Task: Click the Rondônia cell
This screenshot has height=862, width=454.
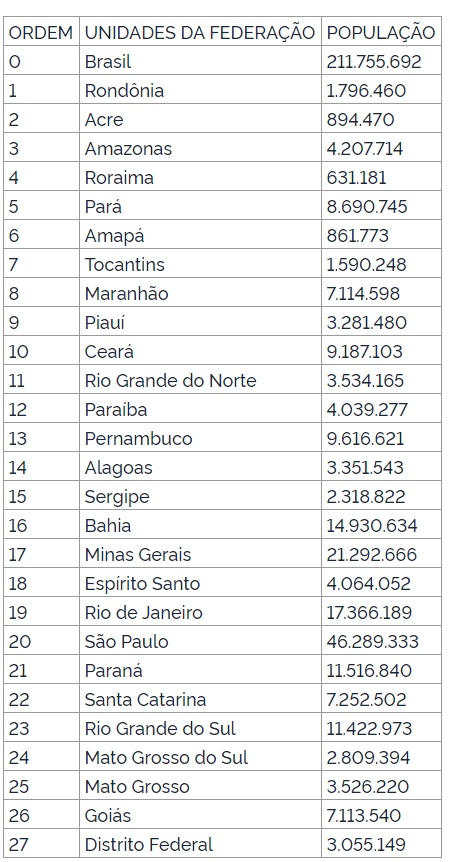Action: pyautogui.click(x=200, y=90)
